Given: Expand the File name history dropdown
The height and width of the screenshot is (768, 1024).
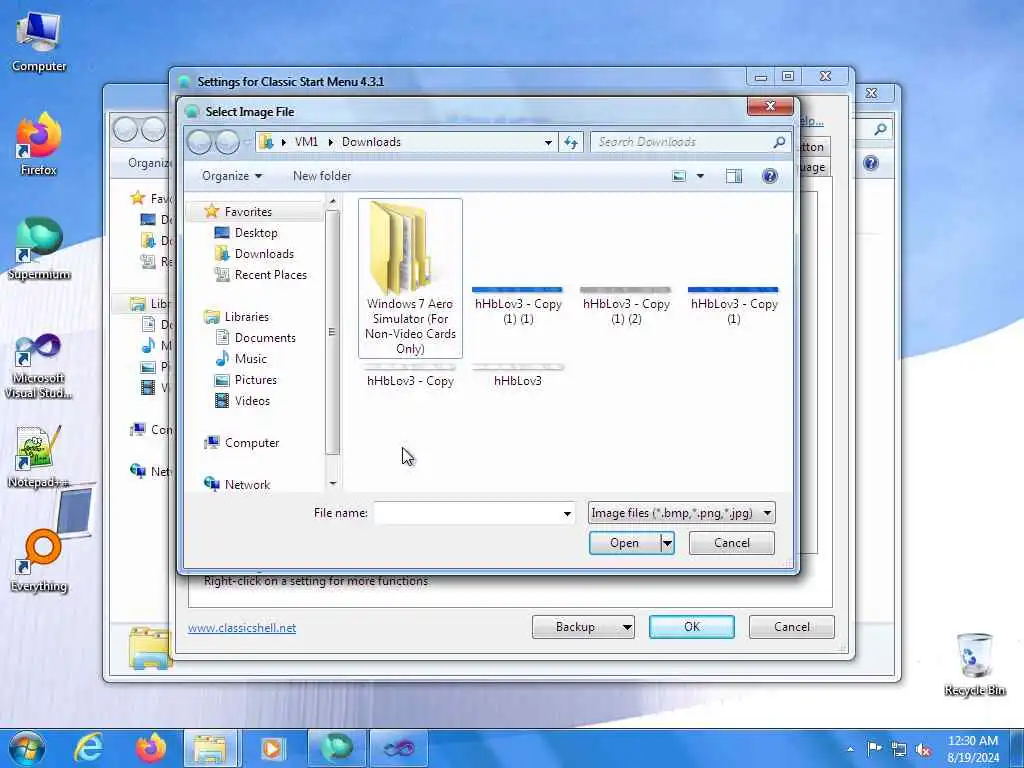Looking at the screenshot, I should [567, 513].
